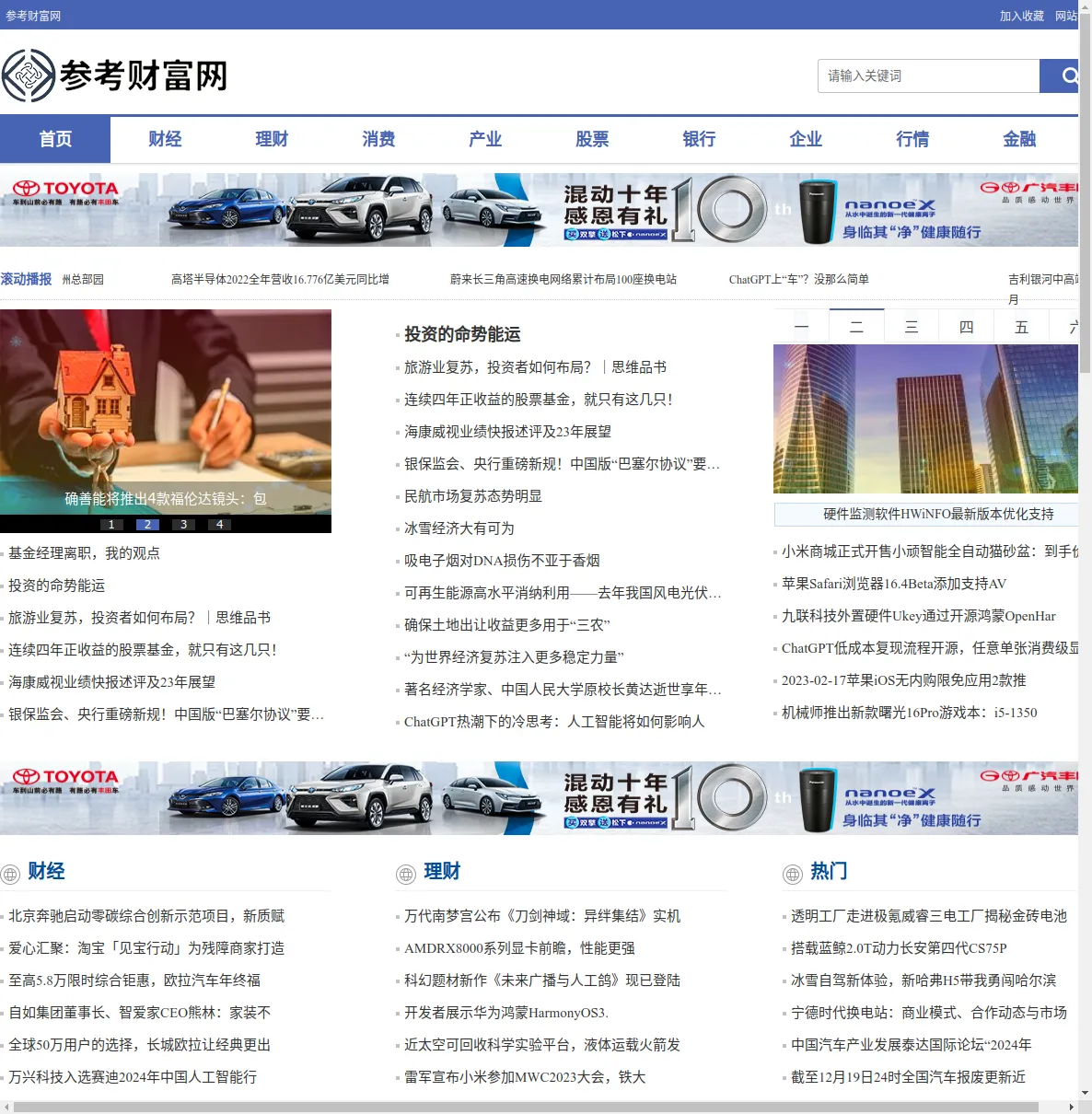Open 确保土地出让收益更多用于“三农” article
This screenshot has height=1114, width=1092.
pos(507,625)
